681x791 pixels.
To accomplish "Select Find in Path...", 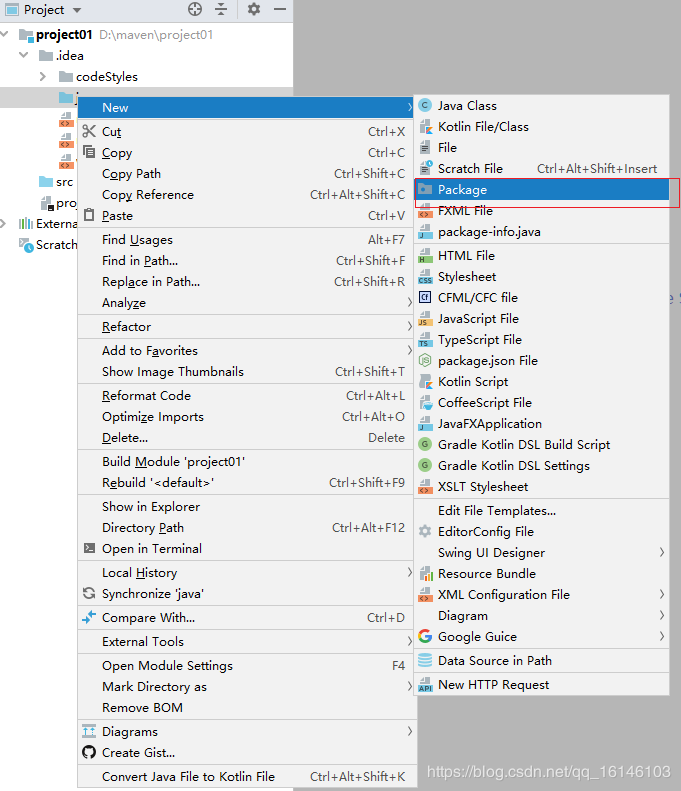I will 246,261.
